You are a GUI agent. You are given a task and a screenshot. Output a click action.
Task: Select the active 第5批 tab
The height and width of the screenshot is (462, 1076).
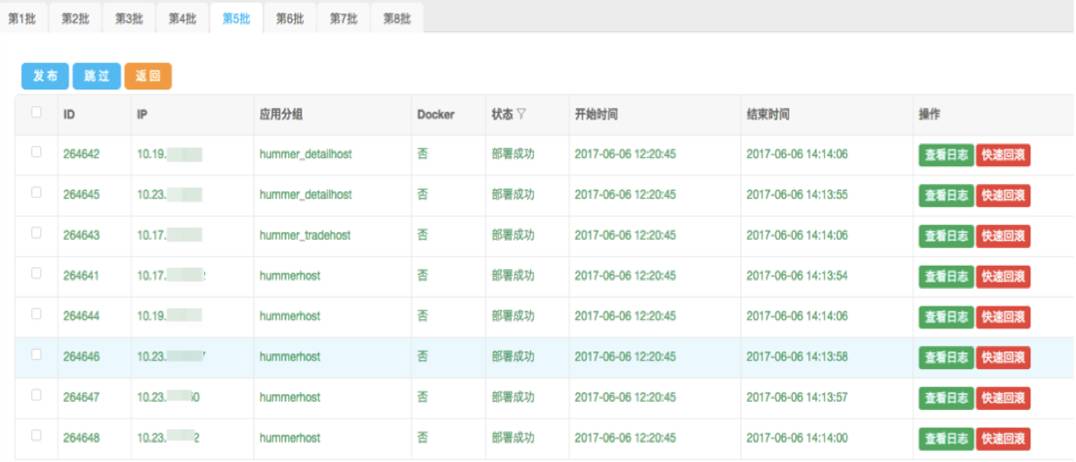click(x=236, y=19)
